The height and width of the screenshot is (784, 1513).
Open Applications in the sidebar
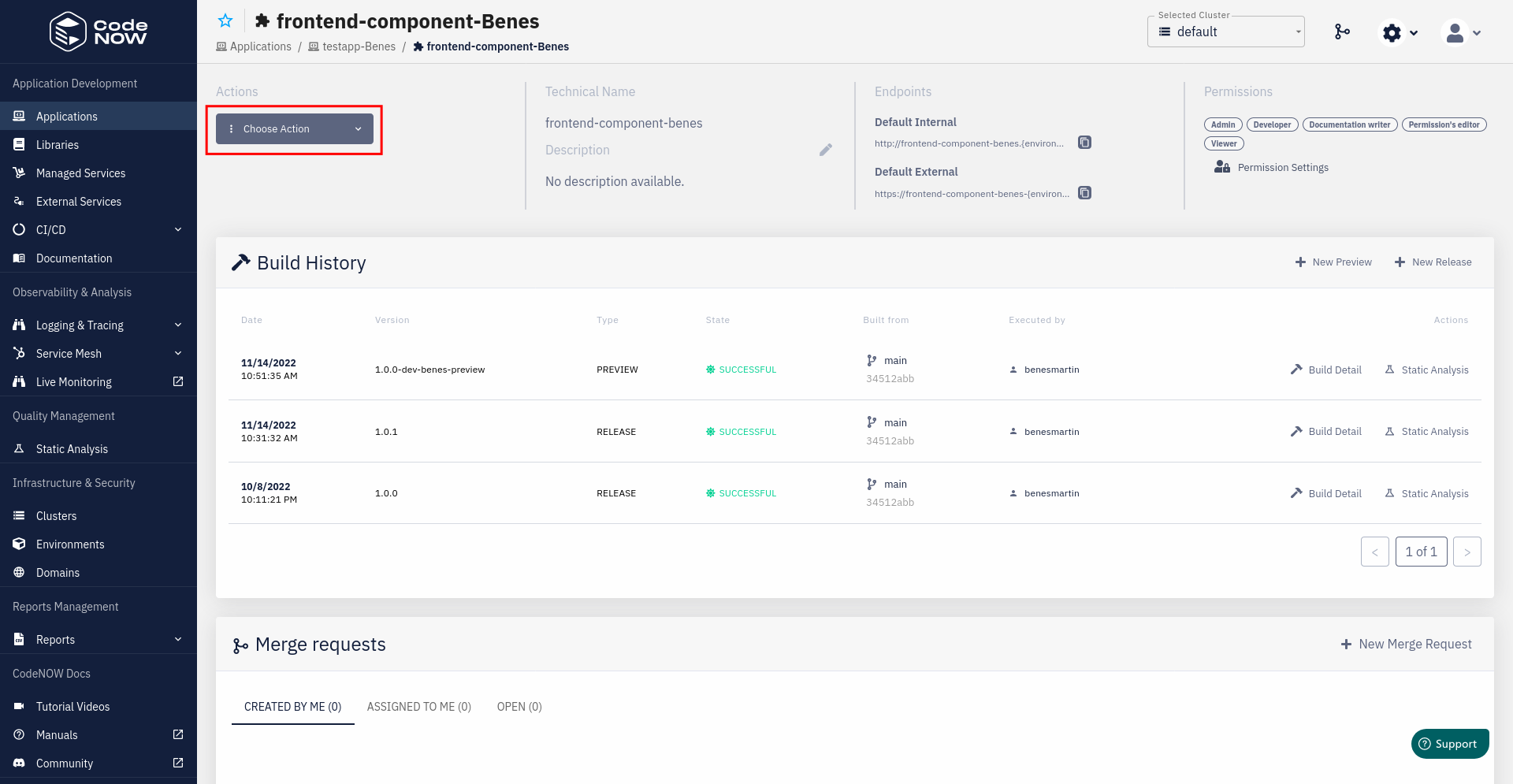click(x=99, y=116)
